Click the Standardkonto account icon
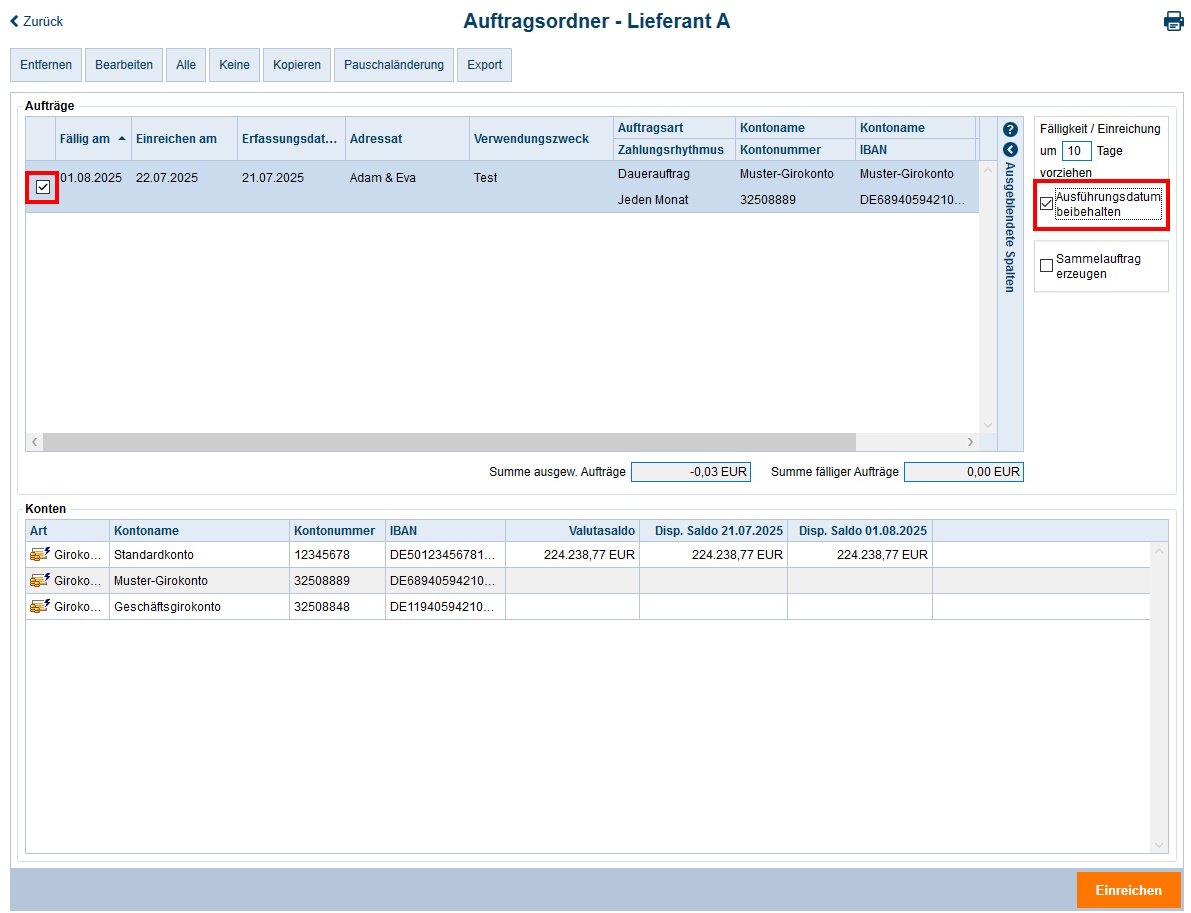The image size is (1191, 913). coord(40,554)
